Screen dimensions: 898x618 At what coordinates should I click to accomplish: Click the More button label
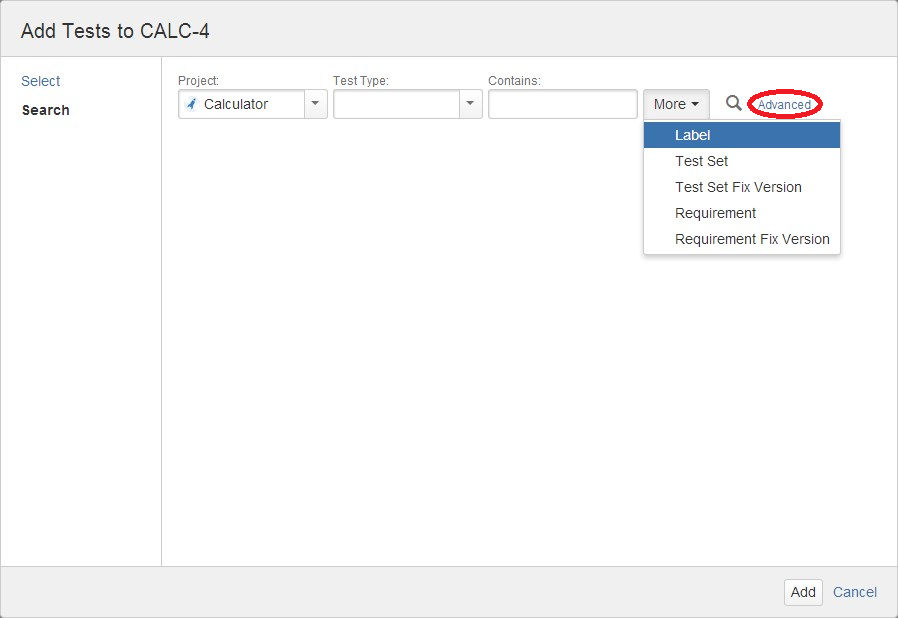tap(669, 104)
